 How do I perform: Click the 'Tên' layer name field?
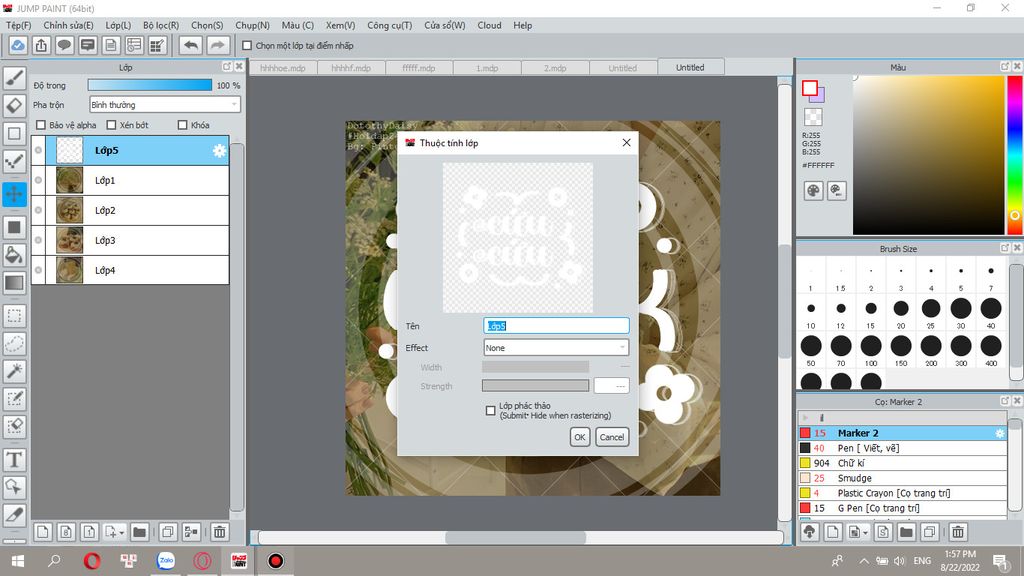[x=556, y=326]
